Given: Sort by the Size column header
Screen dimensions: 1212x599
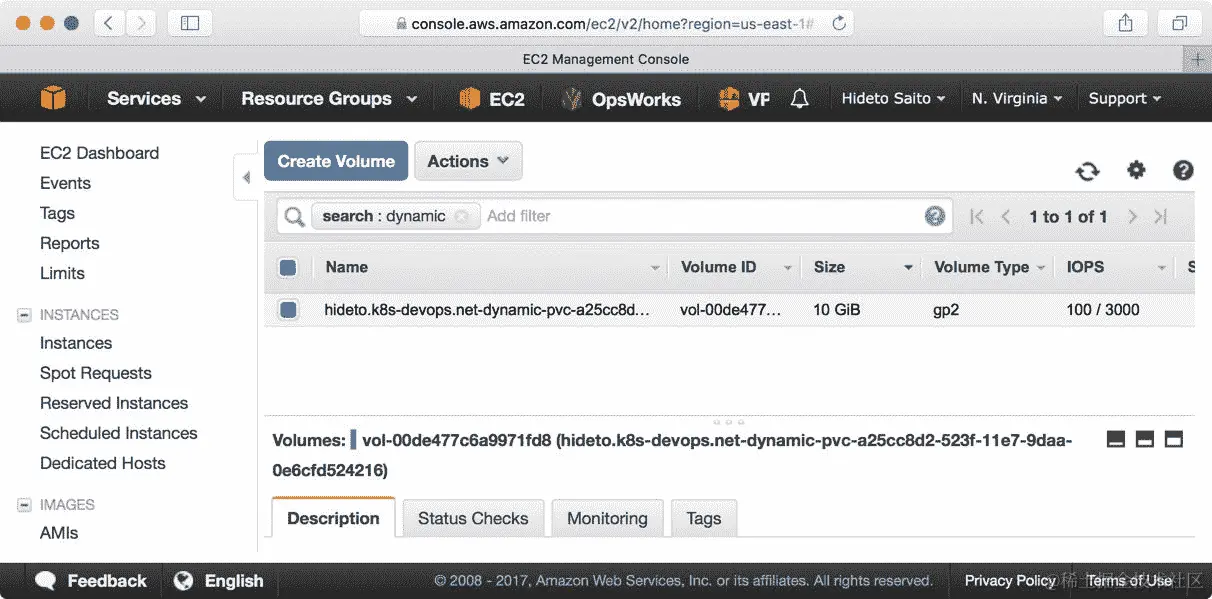Looking at the screenshot, I should pos(829,267).
